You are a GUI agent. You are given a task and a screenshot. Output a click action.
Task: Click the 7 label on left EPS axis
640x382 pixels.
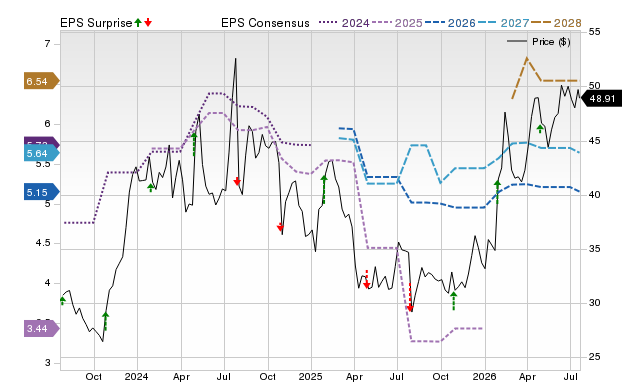[x=47, y=44]
